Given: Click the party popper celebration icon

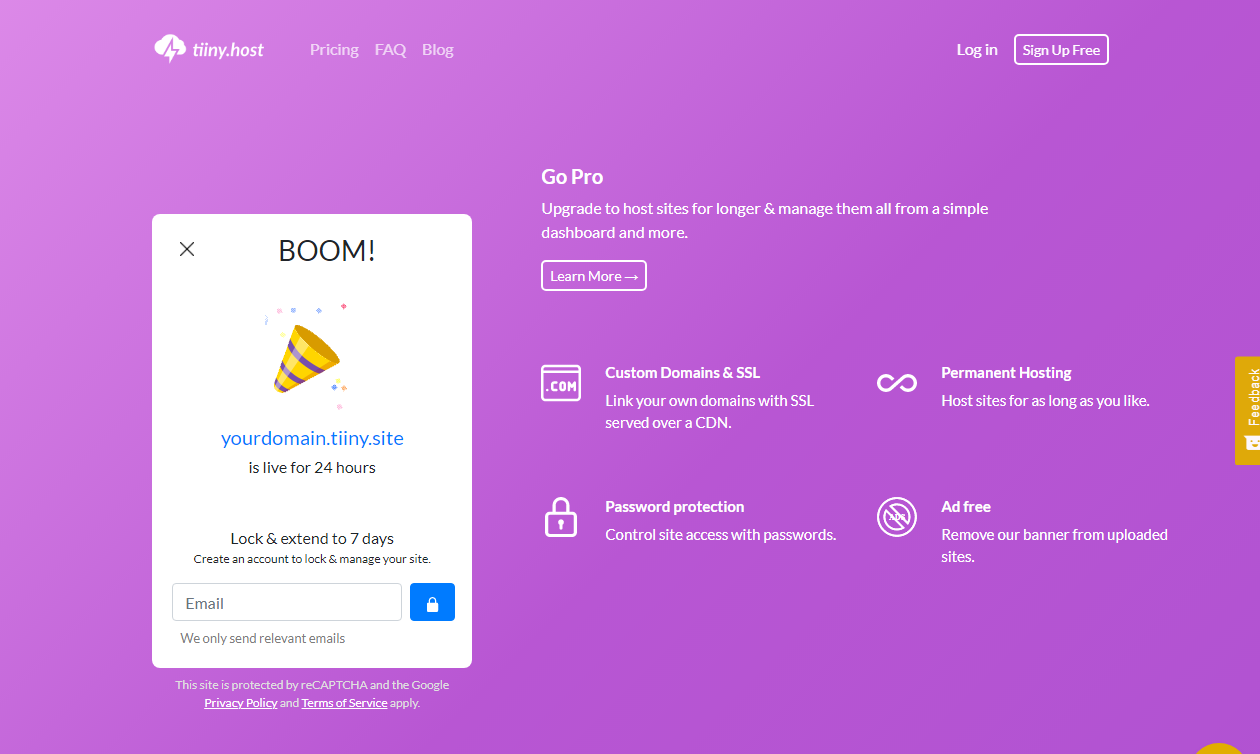Looking at the screenshot, I should pos(307,356).
